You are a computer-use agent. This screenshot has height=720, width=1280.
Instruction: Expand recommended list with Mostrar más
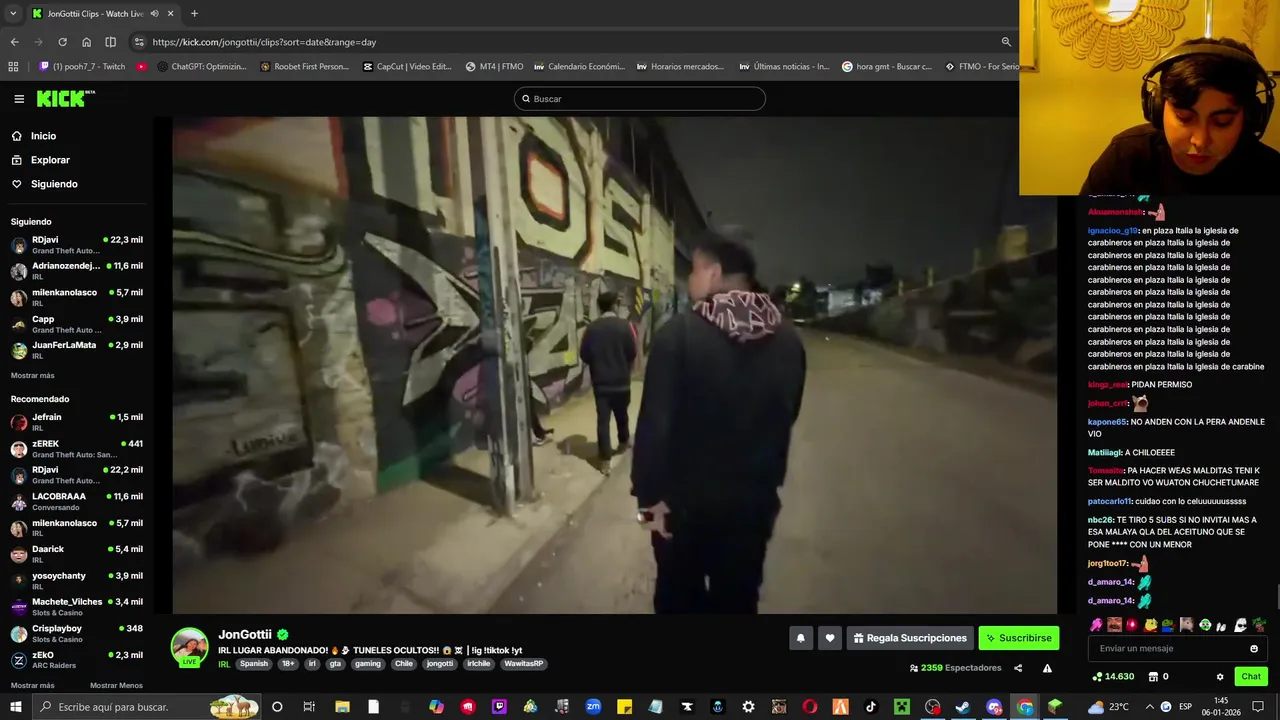[33, 686]
